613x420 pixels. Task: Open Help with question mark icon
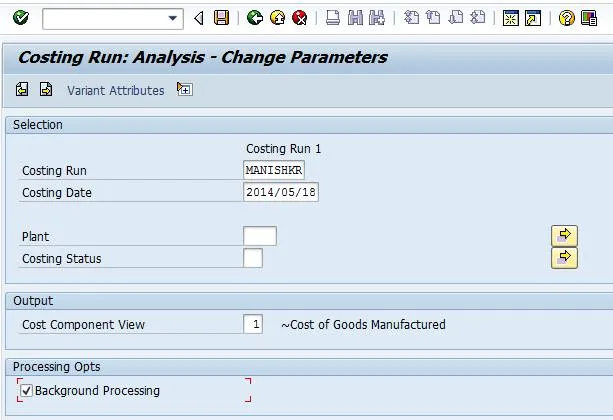(566, 18)
